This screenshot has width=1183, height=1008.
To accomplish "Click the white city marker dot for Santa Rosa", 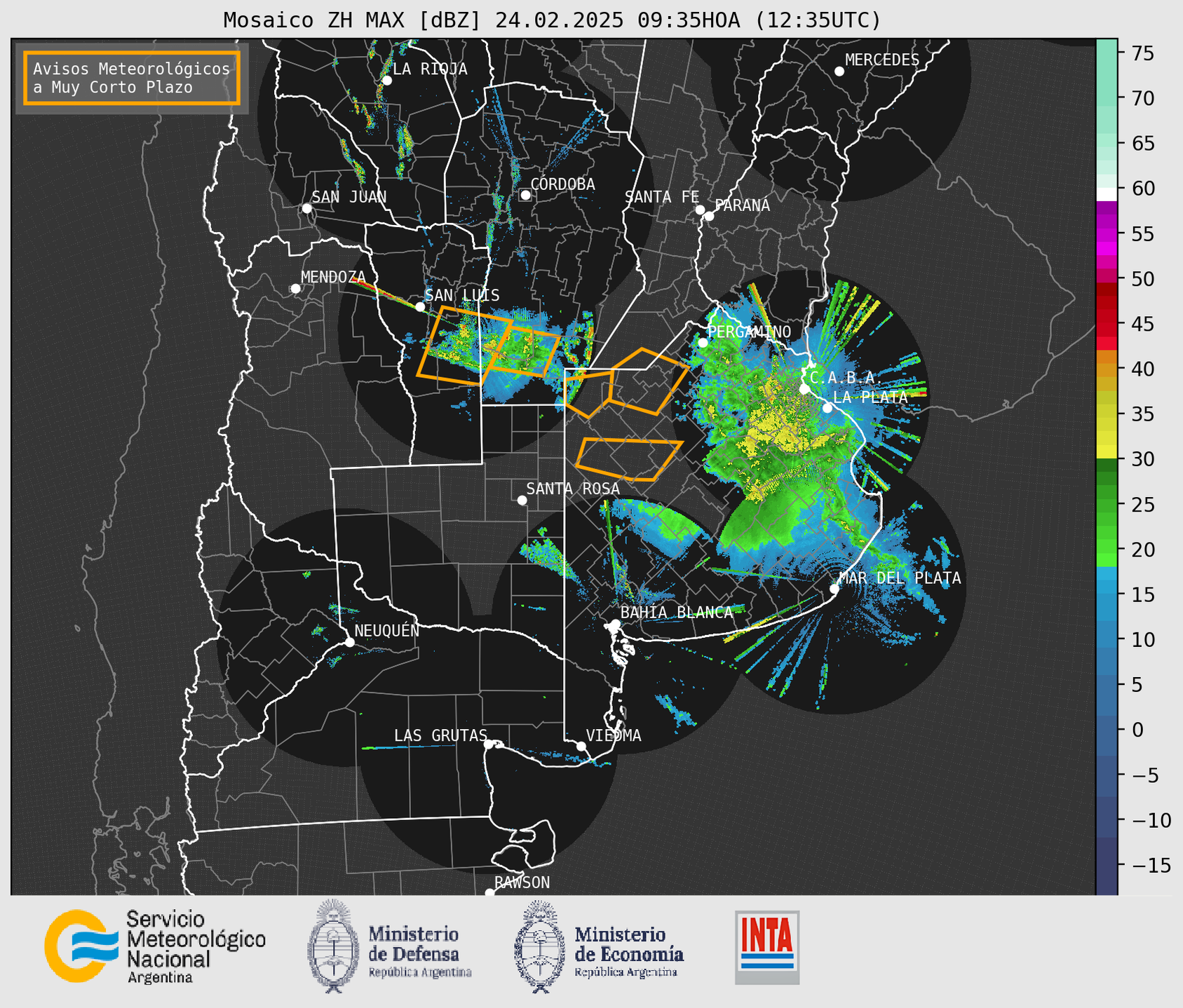I will (x=522, y=500).
